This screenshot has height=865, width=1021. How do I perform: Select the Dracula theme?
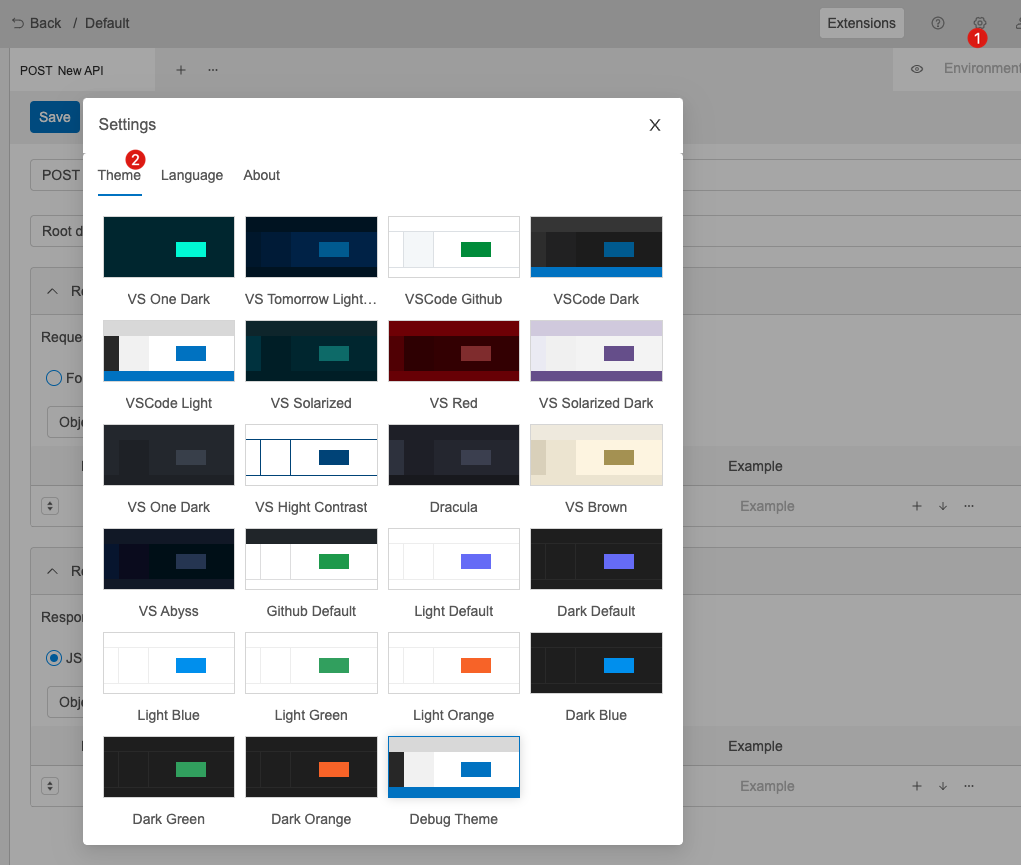[454, 455]
